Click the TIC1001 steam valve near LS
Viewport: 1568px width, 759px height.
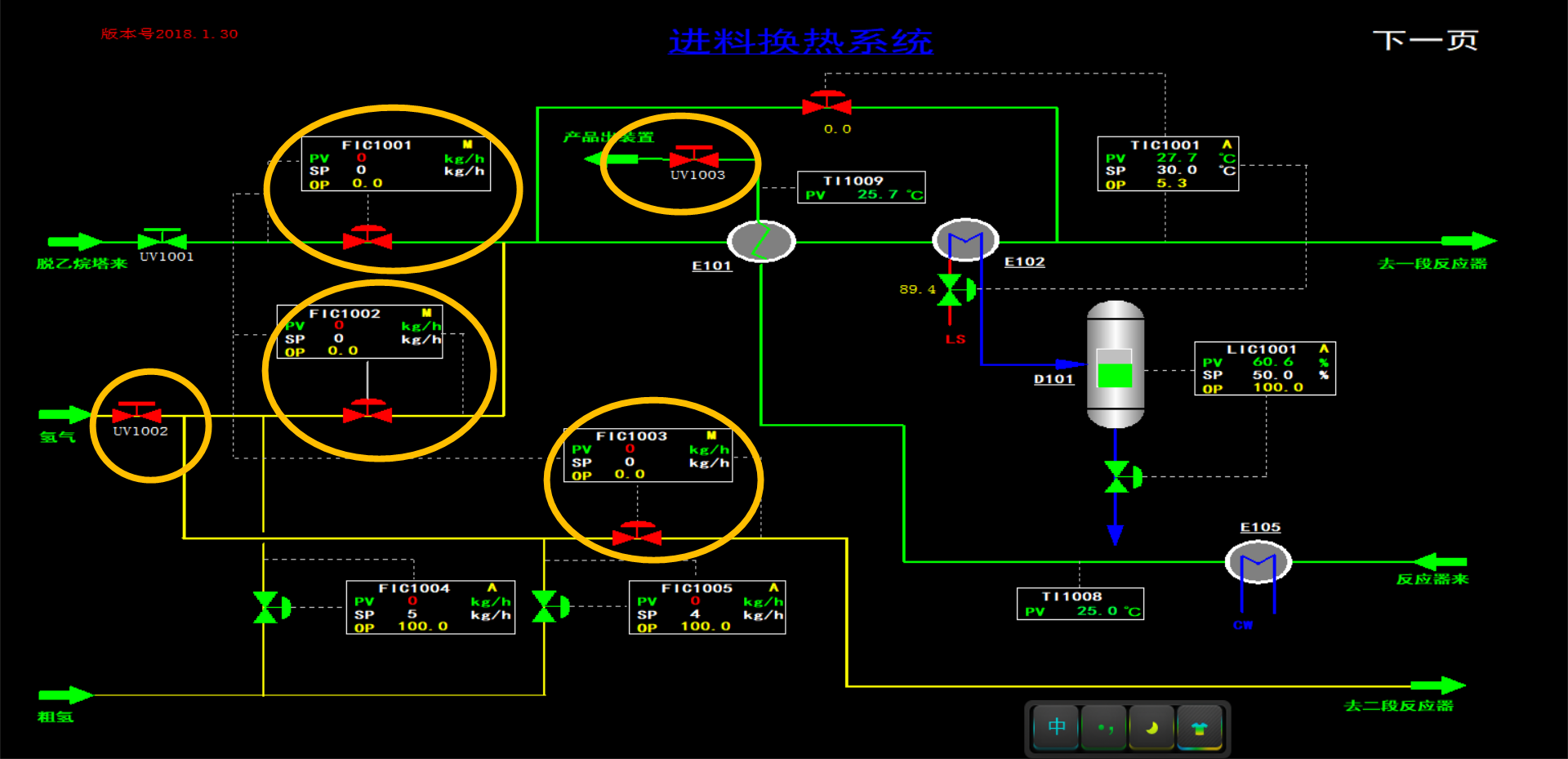(x=956, y=289)
